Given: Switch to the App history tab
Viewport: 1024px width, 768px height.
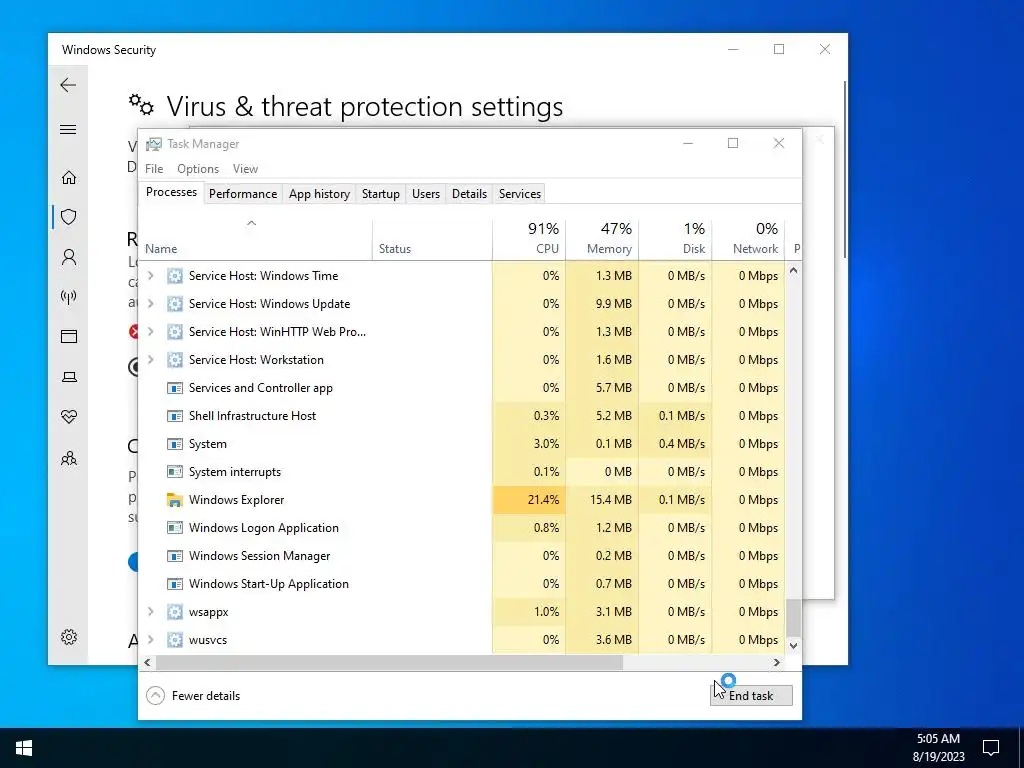Looking at the screenshot, I should 319,194.
